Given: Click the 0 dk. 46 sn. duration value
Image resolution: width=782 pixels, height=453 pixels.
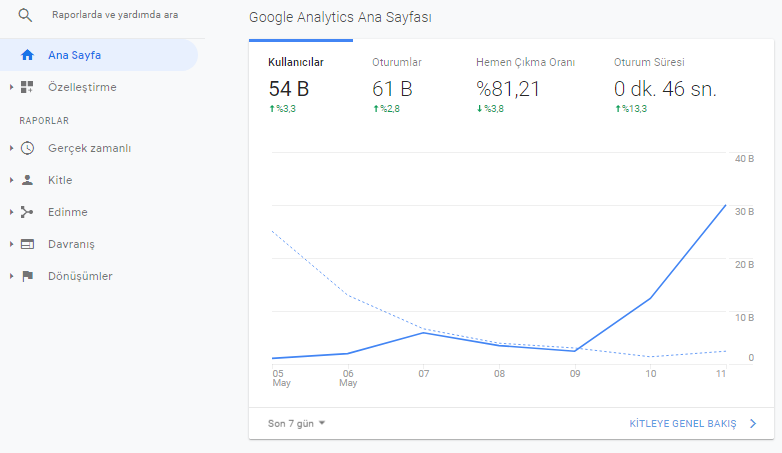Looking at the screenshot, I should (x=665, y=89).
